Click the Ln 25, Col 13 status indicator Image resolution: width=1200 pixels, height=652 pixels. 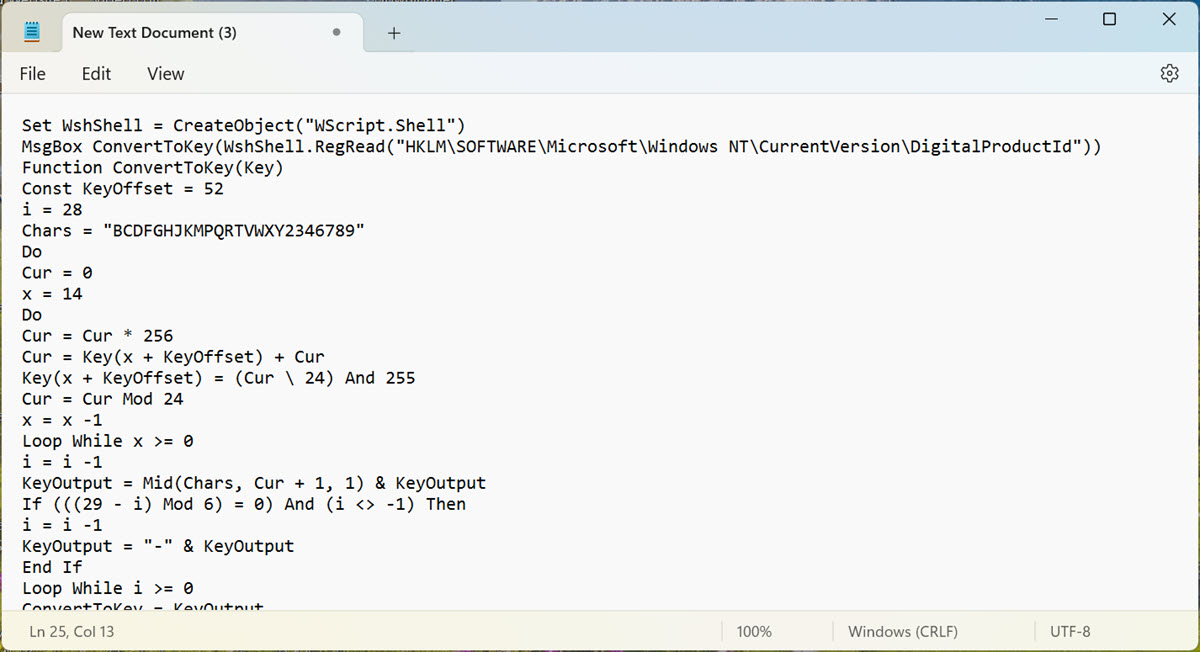[x=72, y=631]
